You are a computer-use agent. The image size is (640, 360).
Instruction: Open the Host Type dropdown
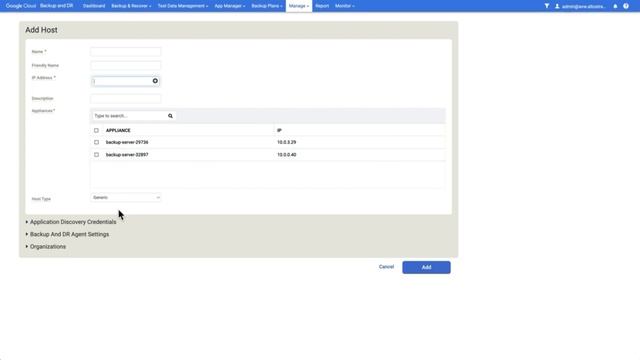(x=126, y=198)
